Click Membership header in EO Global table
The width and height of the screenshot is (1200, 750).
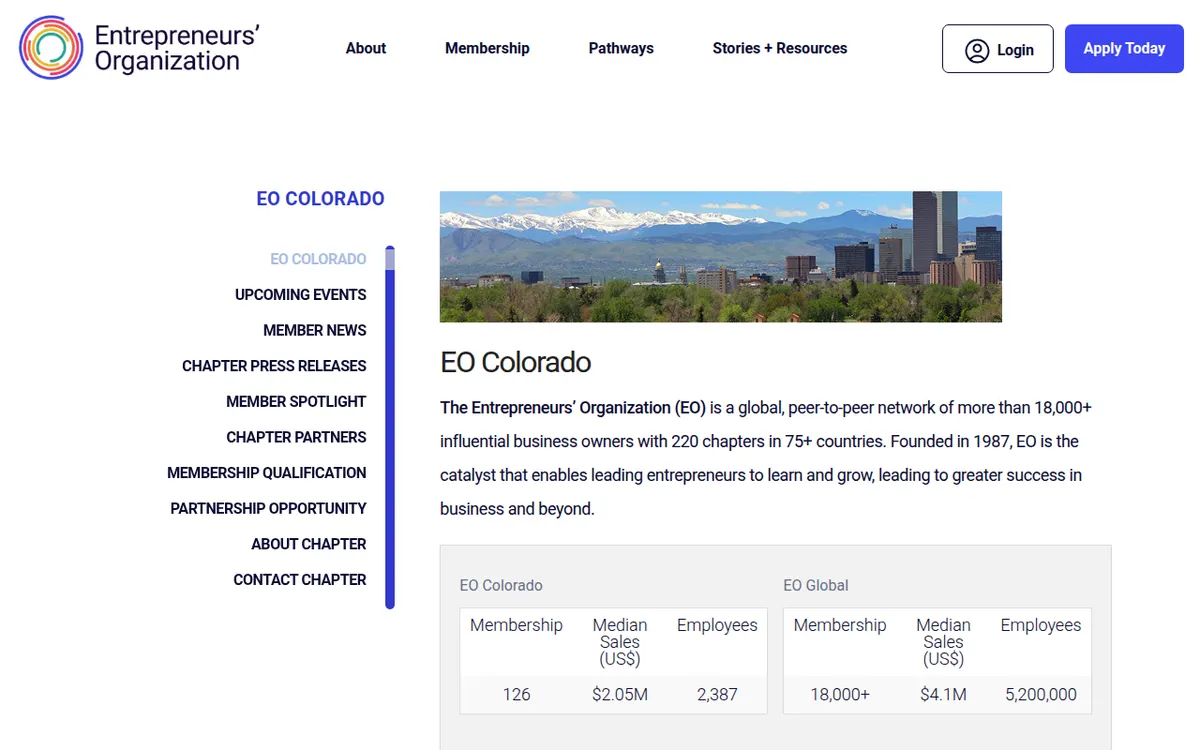(840, 625)
